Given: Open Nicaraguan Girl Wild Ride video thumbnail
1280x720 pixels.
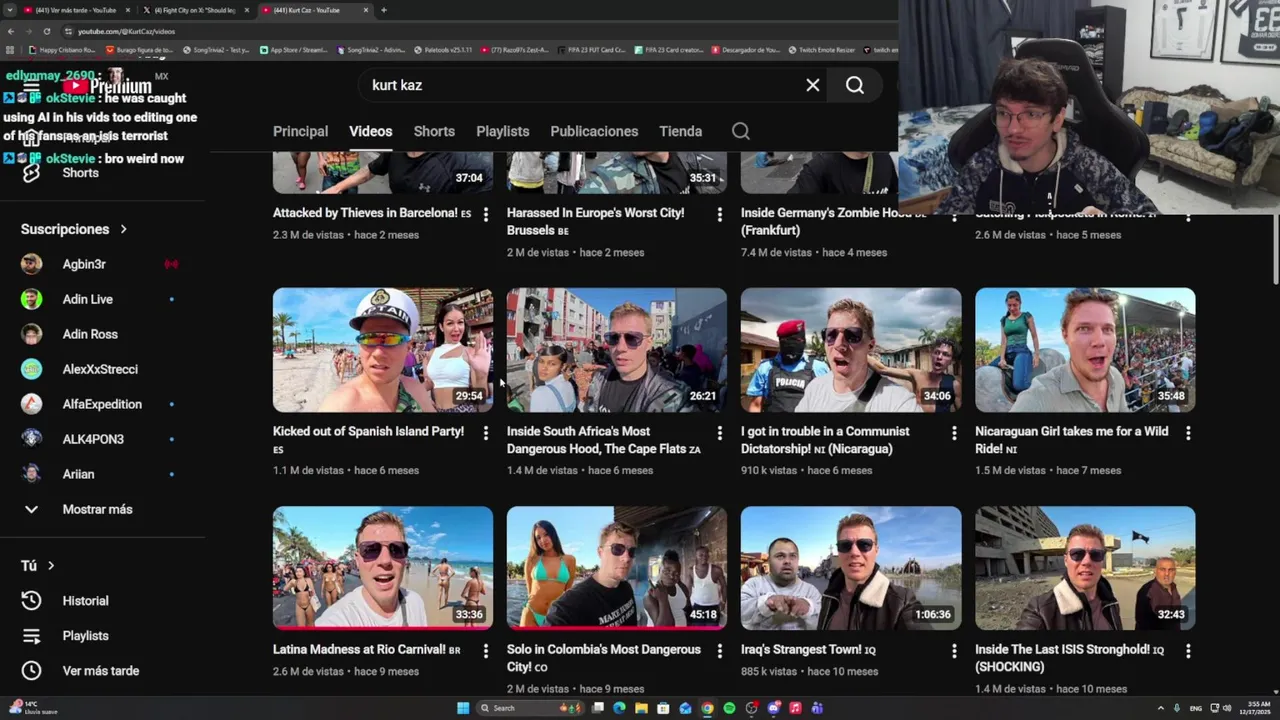Looking at the screenshot, I should (x=1085, y=350).
